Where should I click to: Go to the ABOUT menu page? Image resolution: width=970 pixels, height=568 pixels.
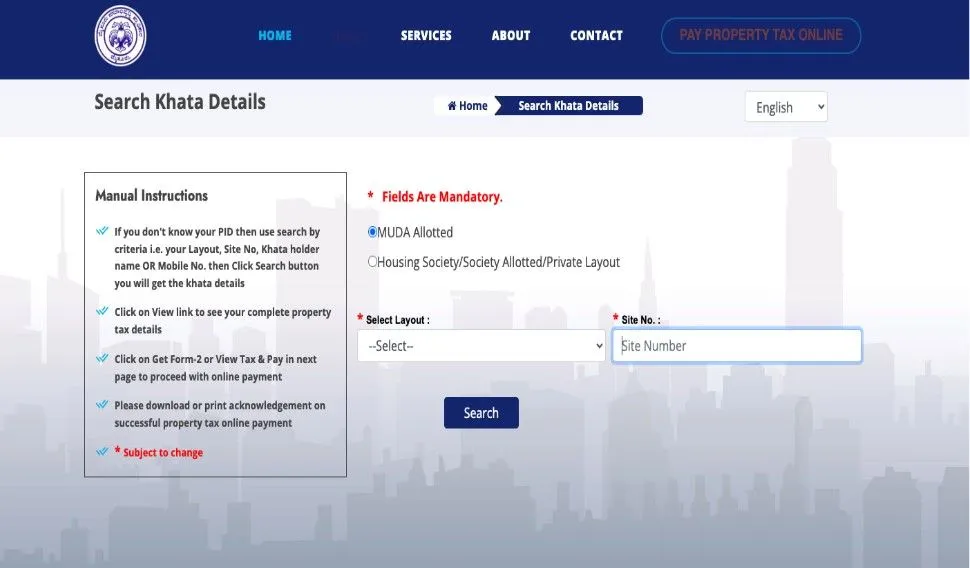click(510, 36)
